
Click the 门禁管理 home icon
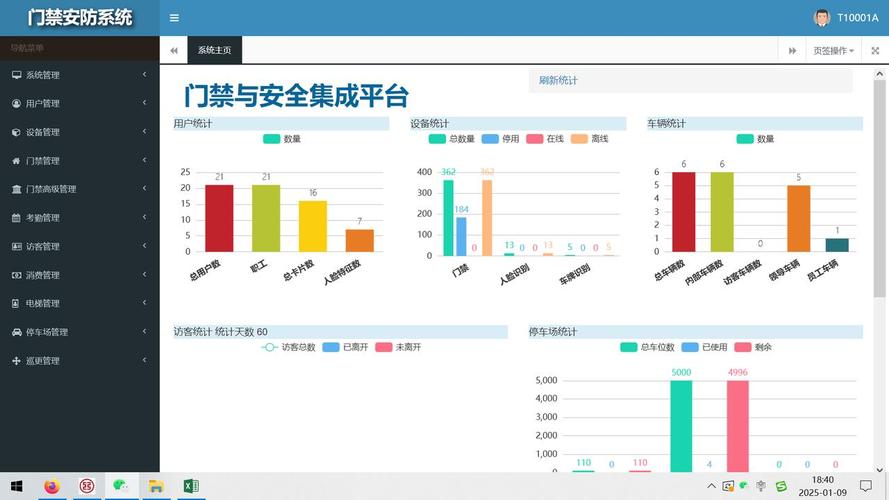[16, 161]
